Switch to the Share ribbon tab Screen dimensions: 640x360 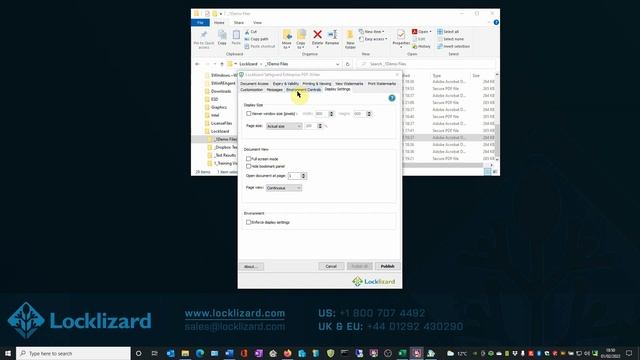[239, 23]
